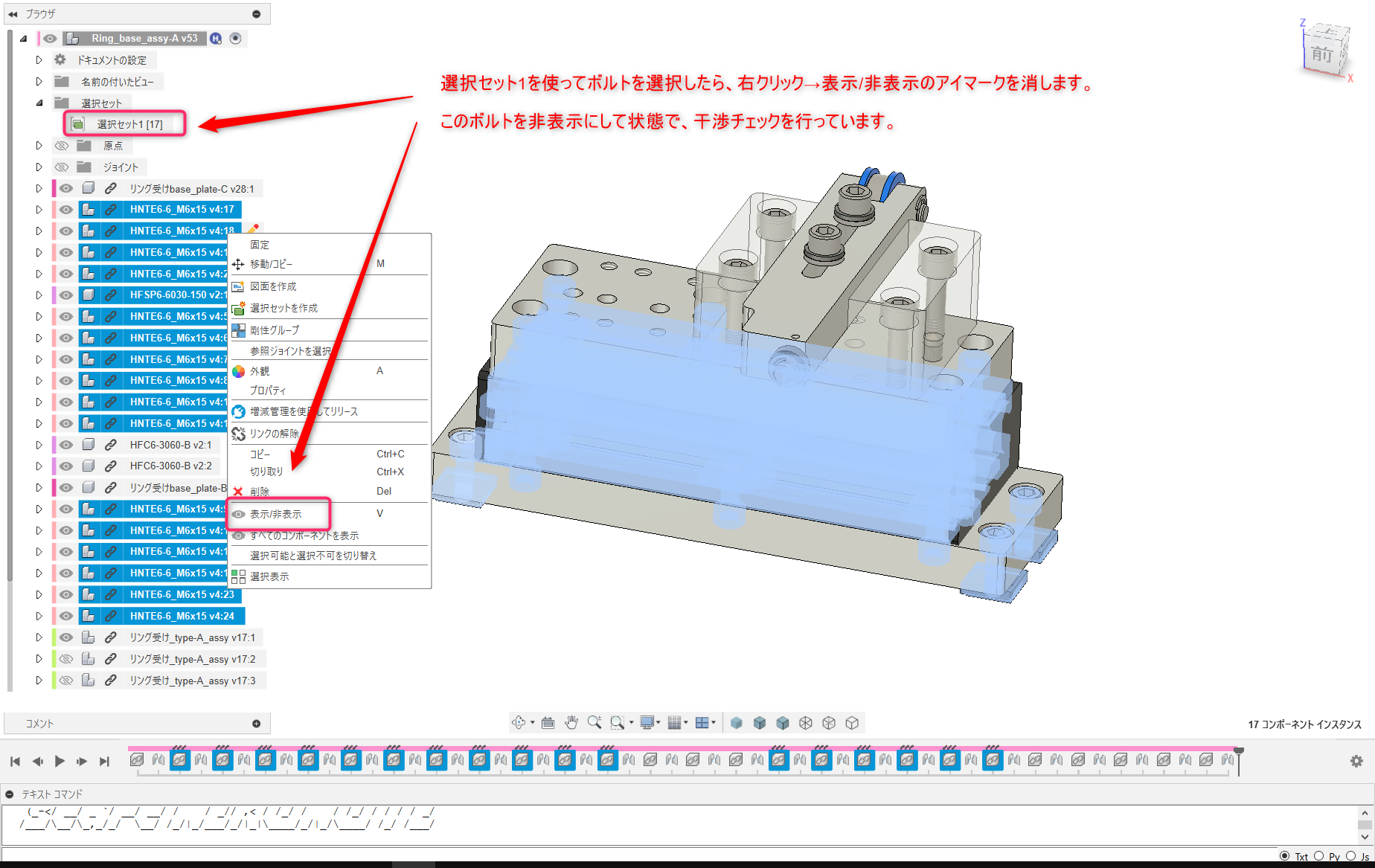Expand リング受け_type-A_assy v17:1 node
This screenshot has width=1375, height=868.
pyautogui.click(x=39, y=637)
